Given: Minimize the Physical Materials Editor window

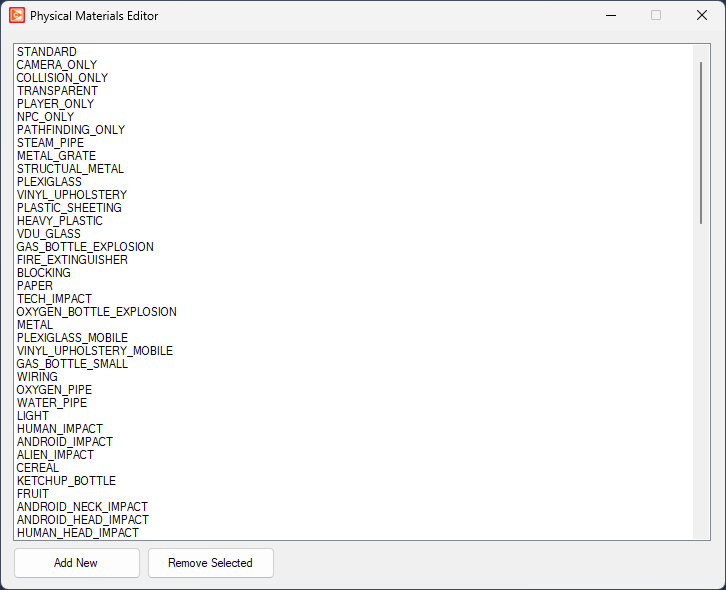Looking at the screenshot, I should 610,16.
